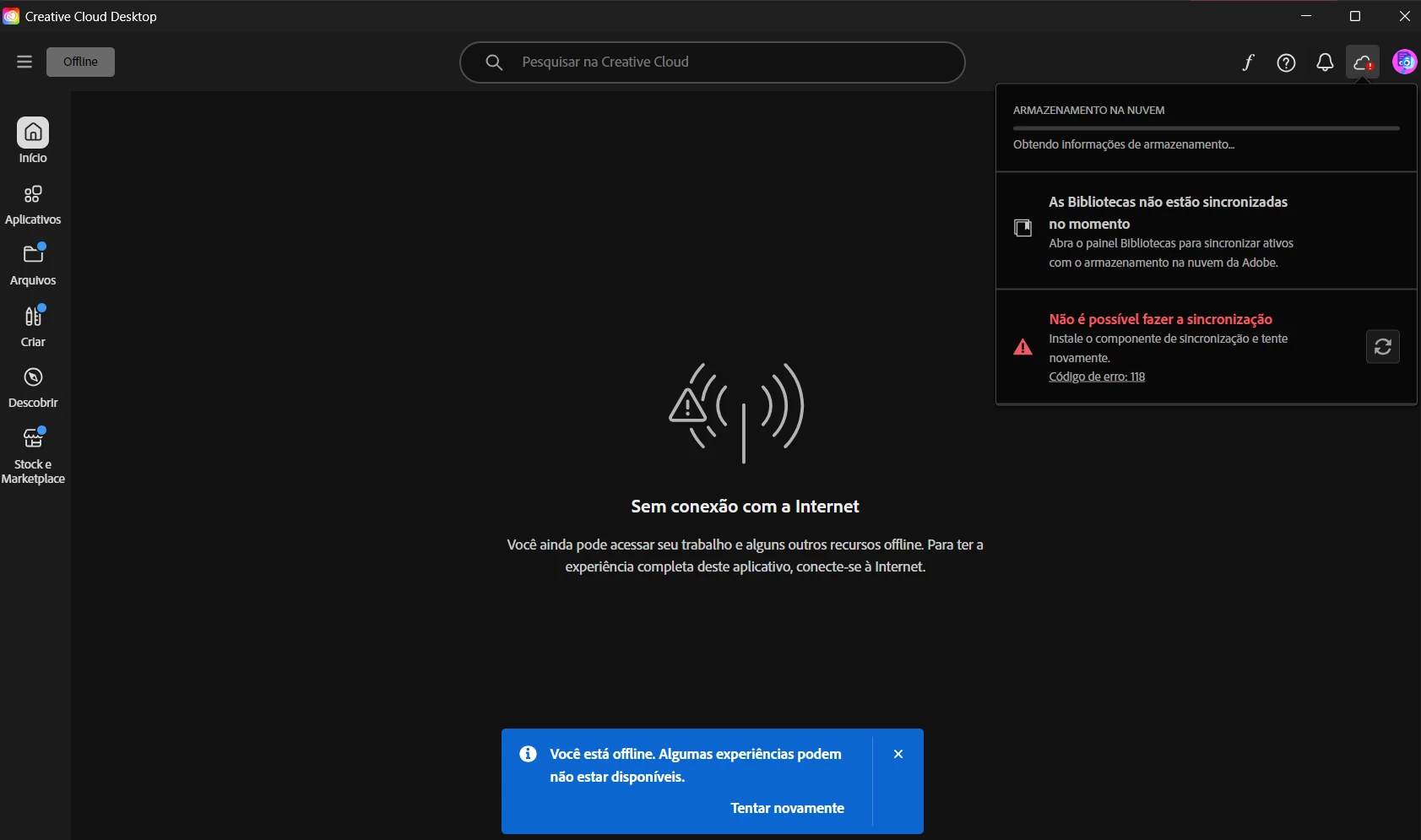Viewport: 1421px width, 840px height.
Task: Click Tentar novamente in the offline notice
Action: coord(787,808)
